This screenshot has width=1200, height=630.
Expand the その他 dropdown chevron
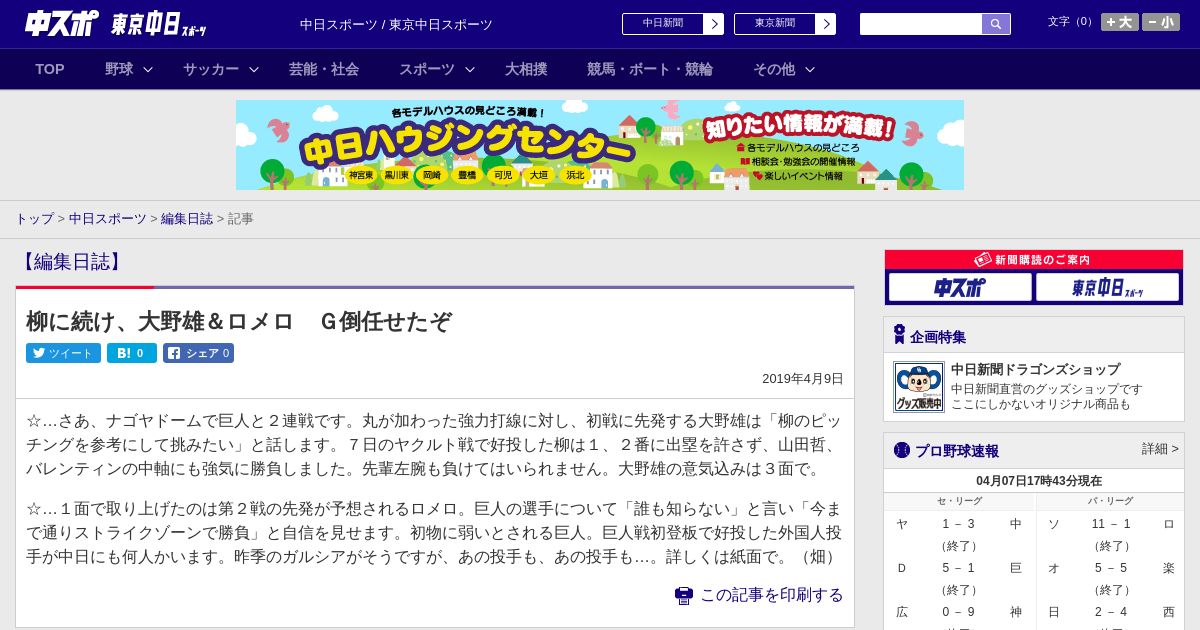[x=810, y=69]
